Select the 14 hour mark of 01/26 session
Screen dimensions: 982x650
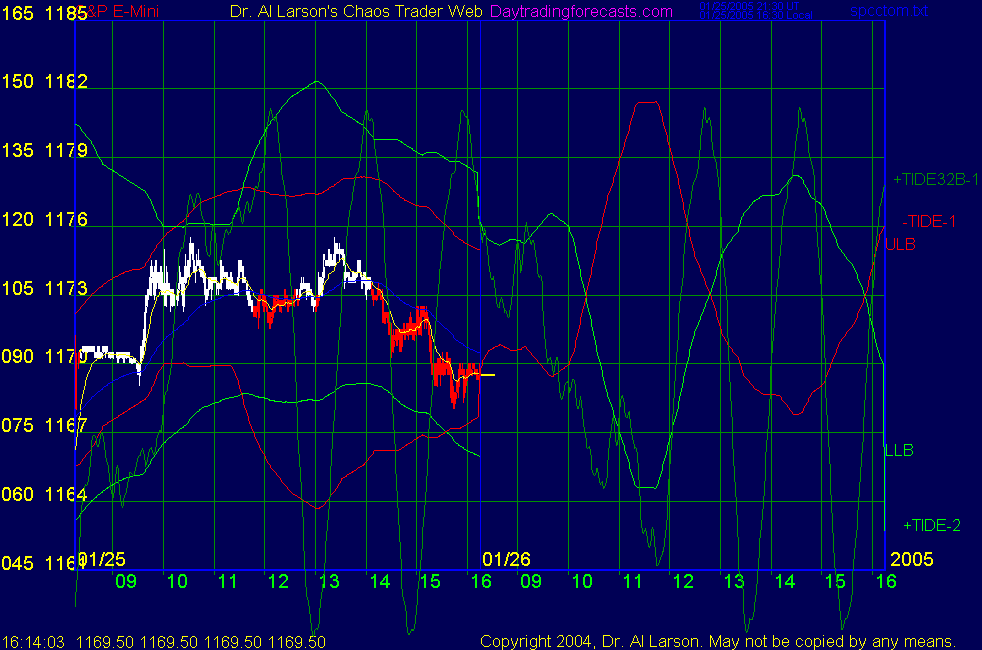(785, 582)
